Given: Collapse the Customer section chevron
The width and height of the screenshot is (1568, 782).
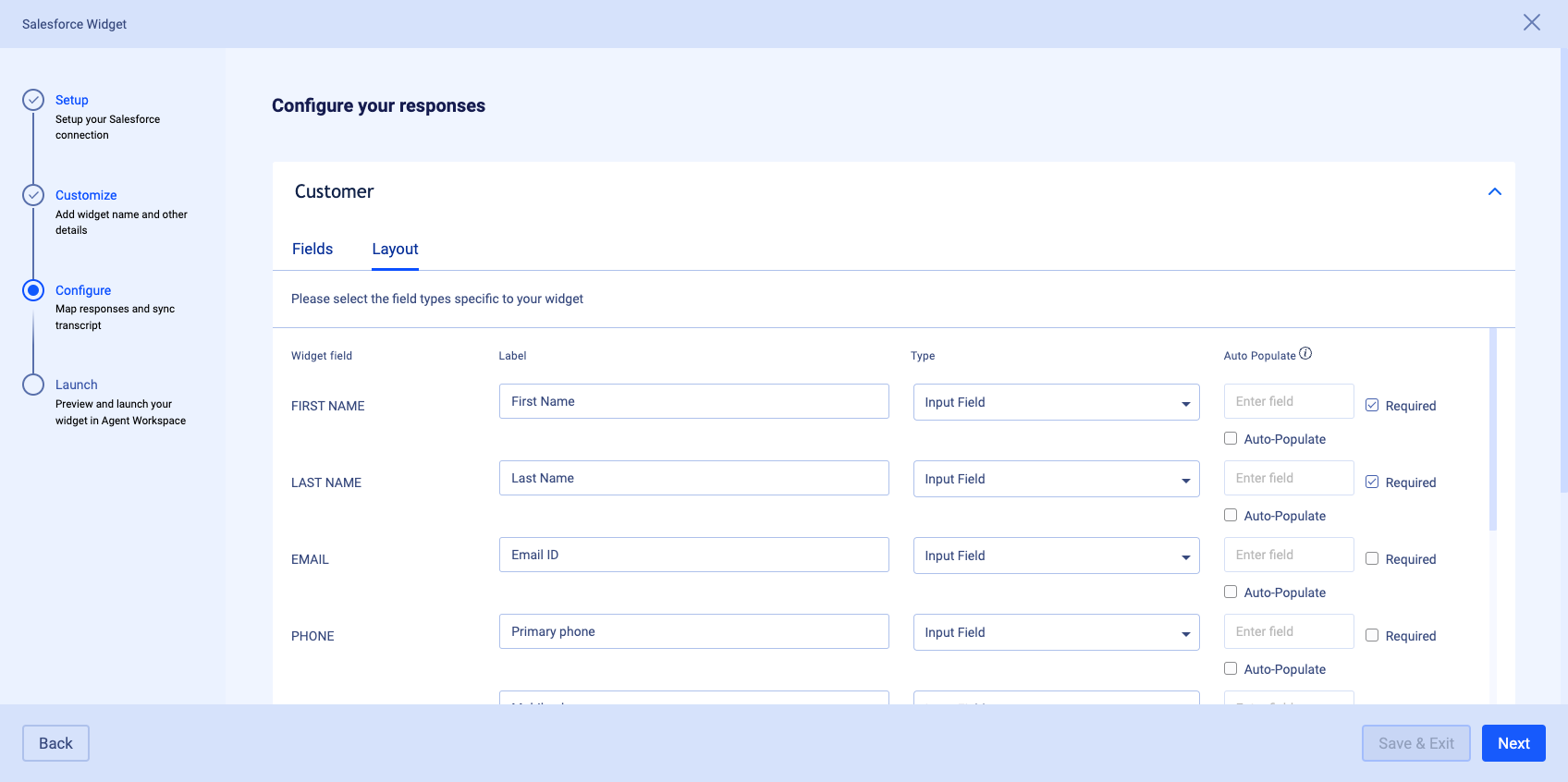Looking at the screenshot, I should tap(1495, 191).
